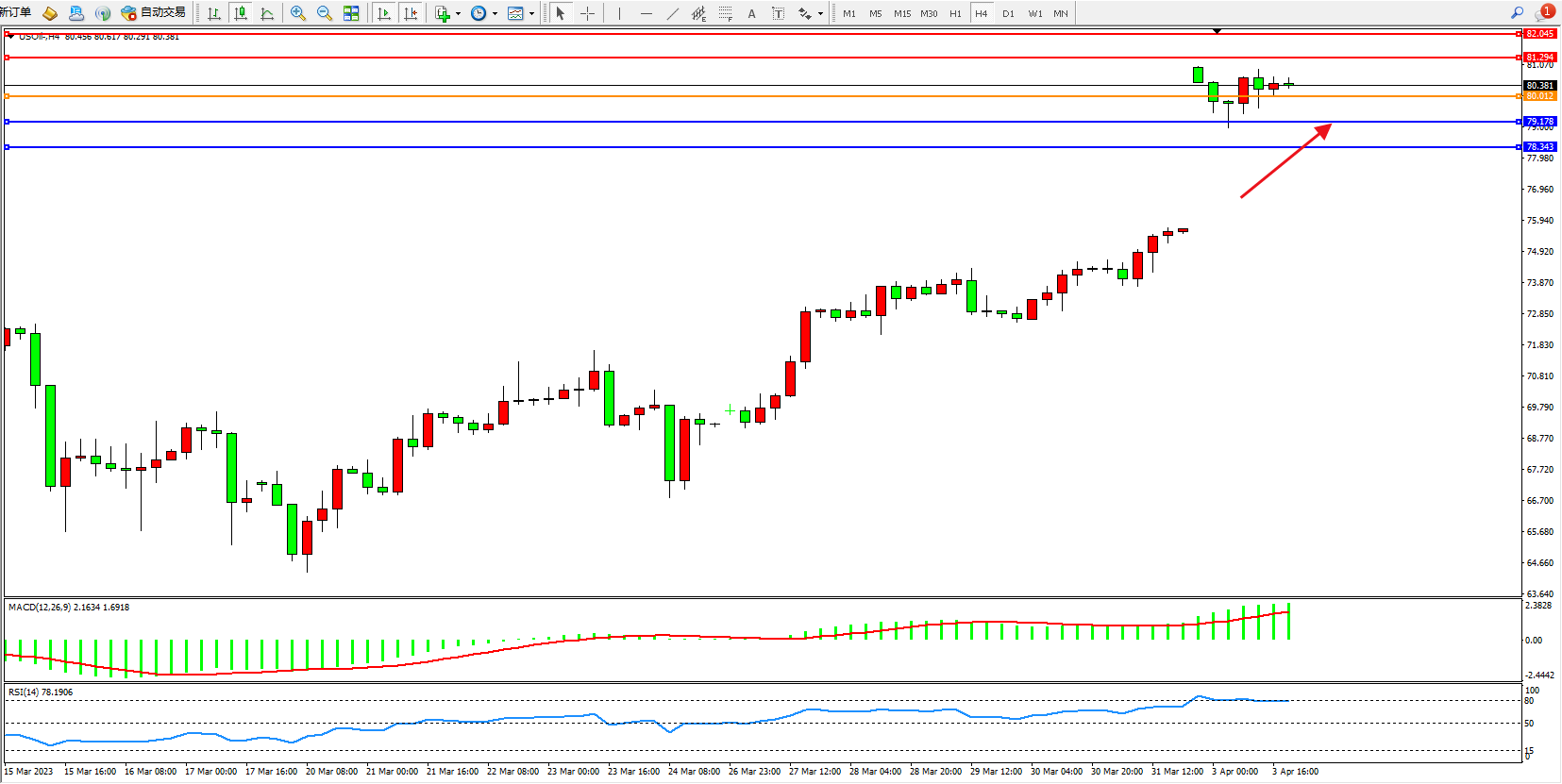Expand the chart templates dropdown arrow
This screenshot has height=784, width=1562.
pos(531,14)
